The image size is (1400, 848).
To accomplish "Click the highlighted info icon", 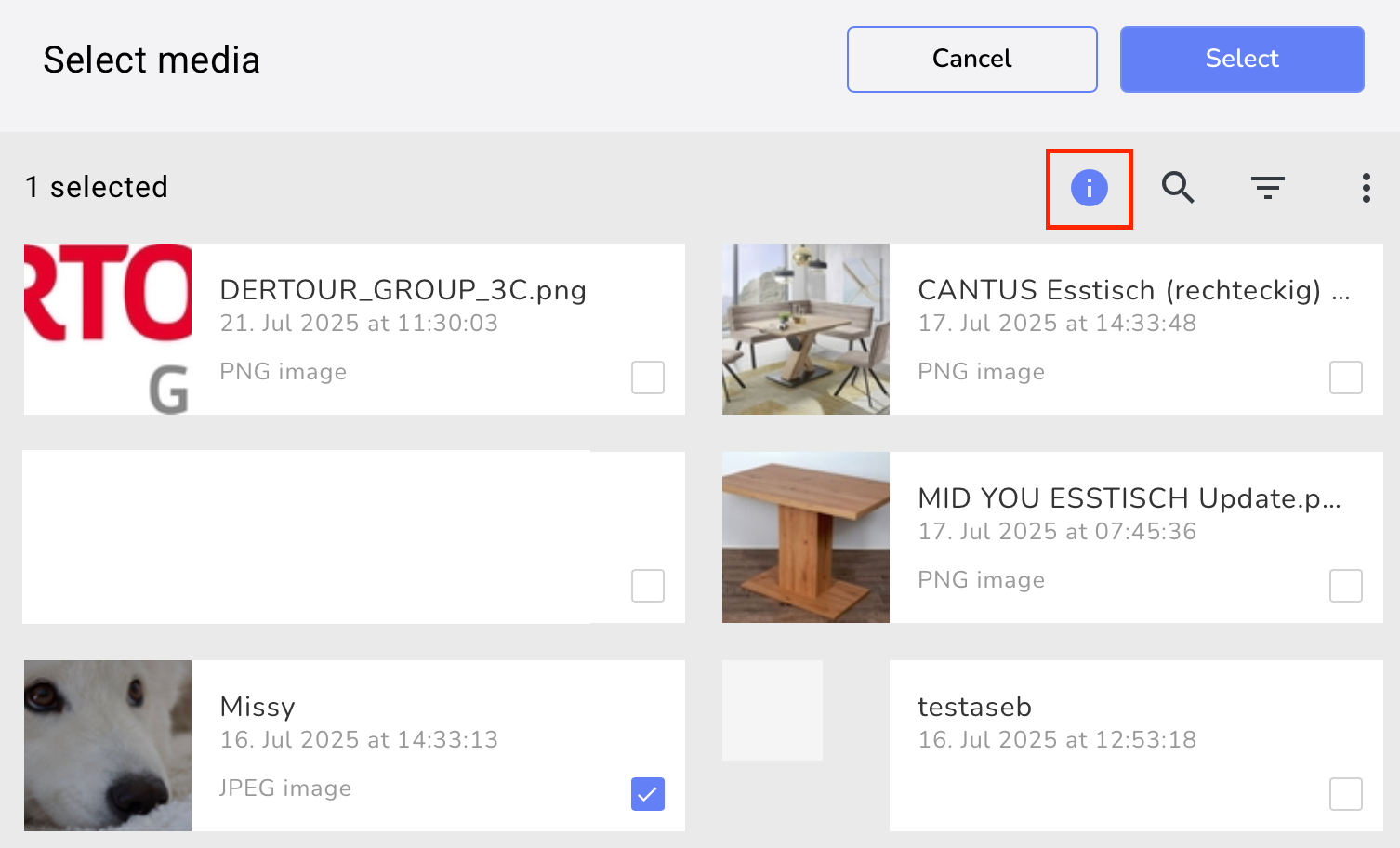I will coord(1089,188).
